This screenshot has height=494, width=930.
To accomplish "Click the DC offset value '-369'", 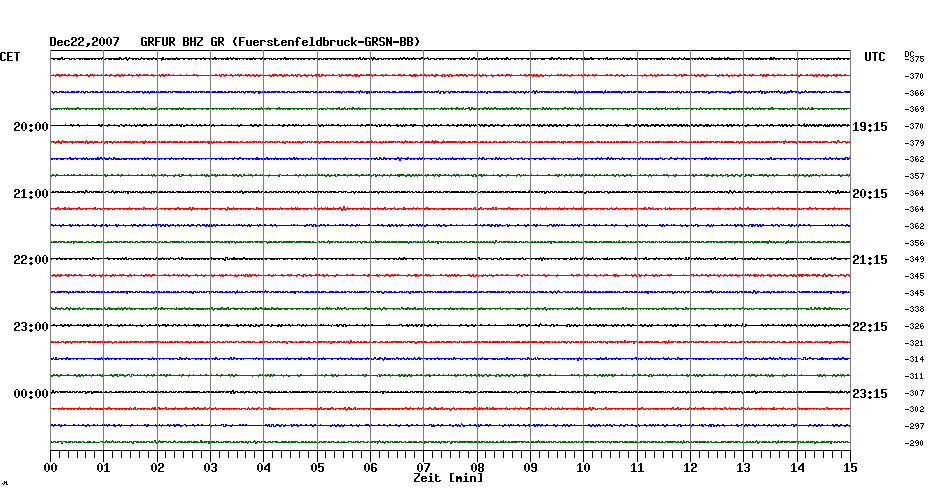I will click(x=915, y=110).
